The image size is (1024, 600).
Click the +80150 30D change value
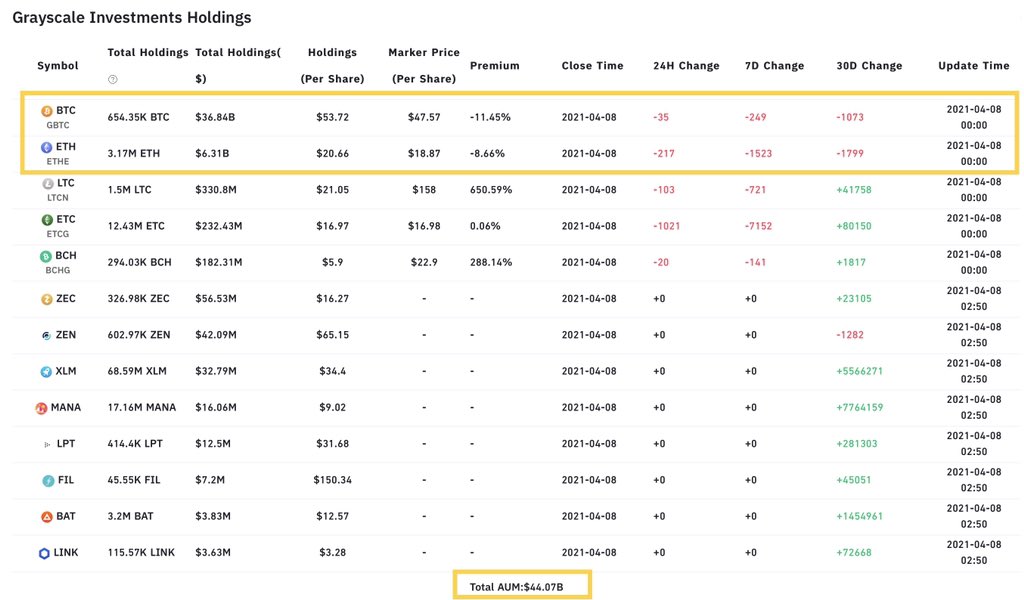(854, 226)
